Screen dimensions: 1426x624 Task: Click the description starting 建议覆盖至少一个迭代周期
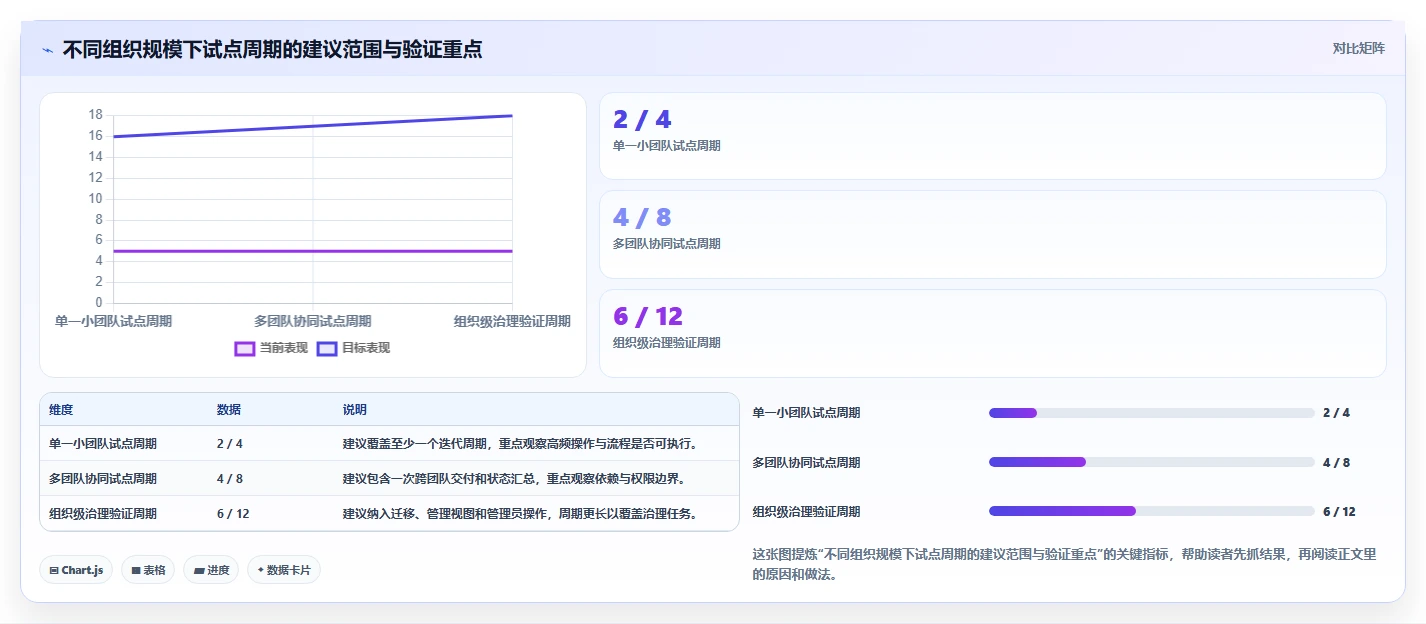[520, 444]
